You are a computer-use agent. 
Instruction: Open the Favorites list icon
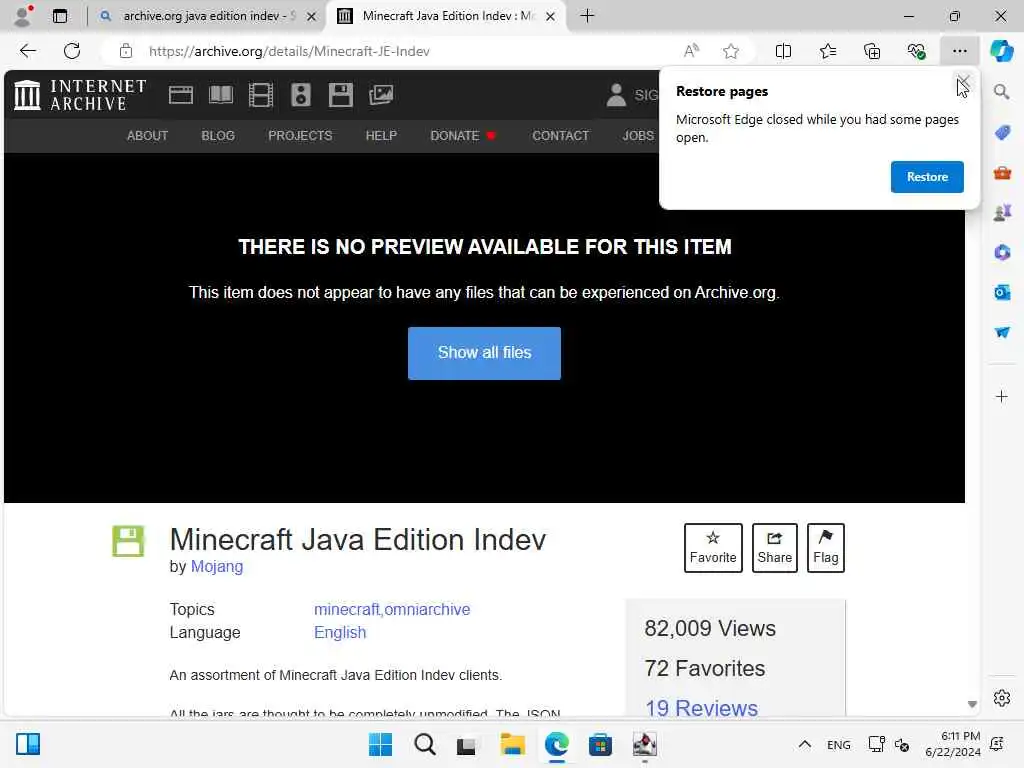point(827,51)
